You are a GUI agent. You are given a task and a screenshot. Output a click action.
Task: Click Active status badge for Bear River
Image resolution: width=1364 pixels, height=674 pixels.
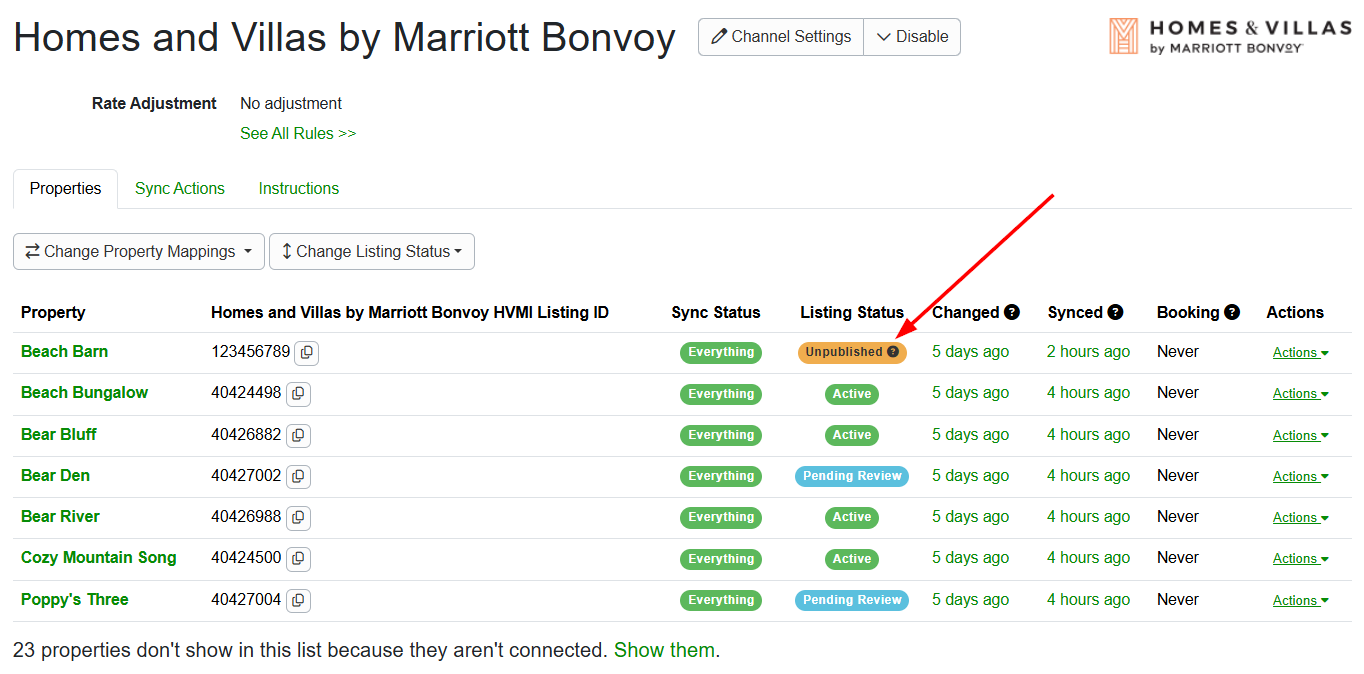(x=852, y=518)
